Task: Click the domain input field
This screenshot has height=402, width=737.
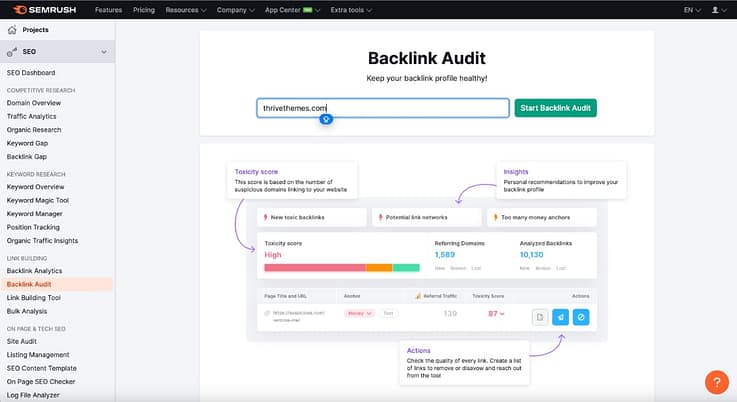Action: click(x=383, y=108)
